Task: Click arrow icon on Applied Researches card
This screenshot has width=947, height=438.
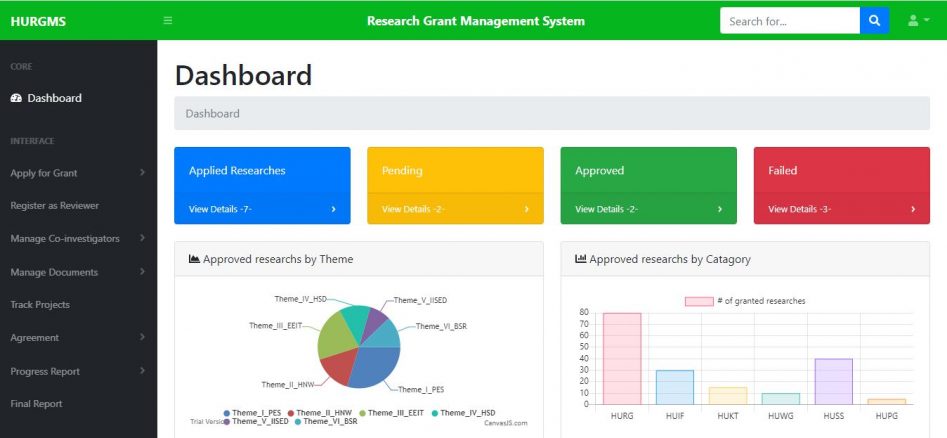Action: point(333,209)
